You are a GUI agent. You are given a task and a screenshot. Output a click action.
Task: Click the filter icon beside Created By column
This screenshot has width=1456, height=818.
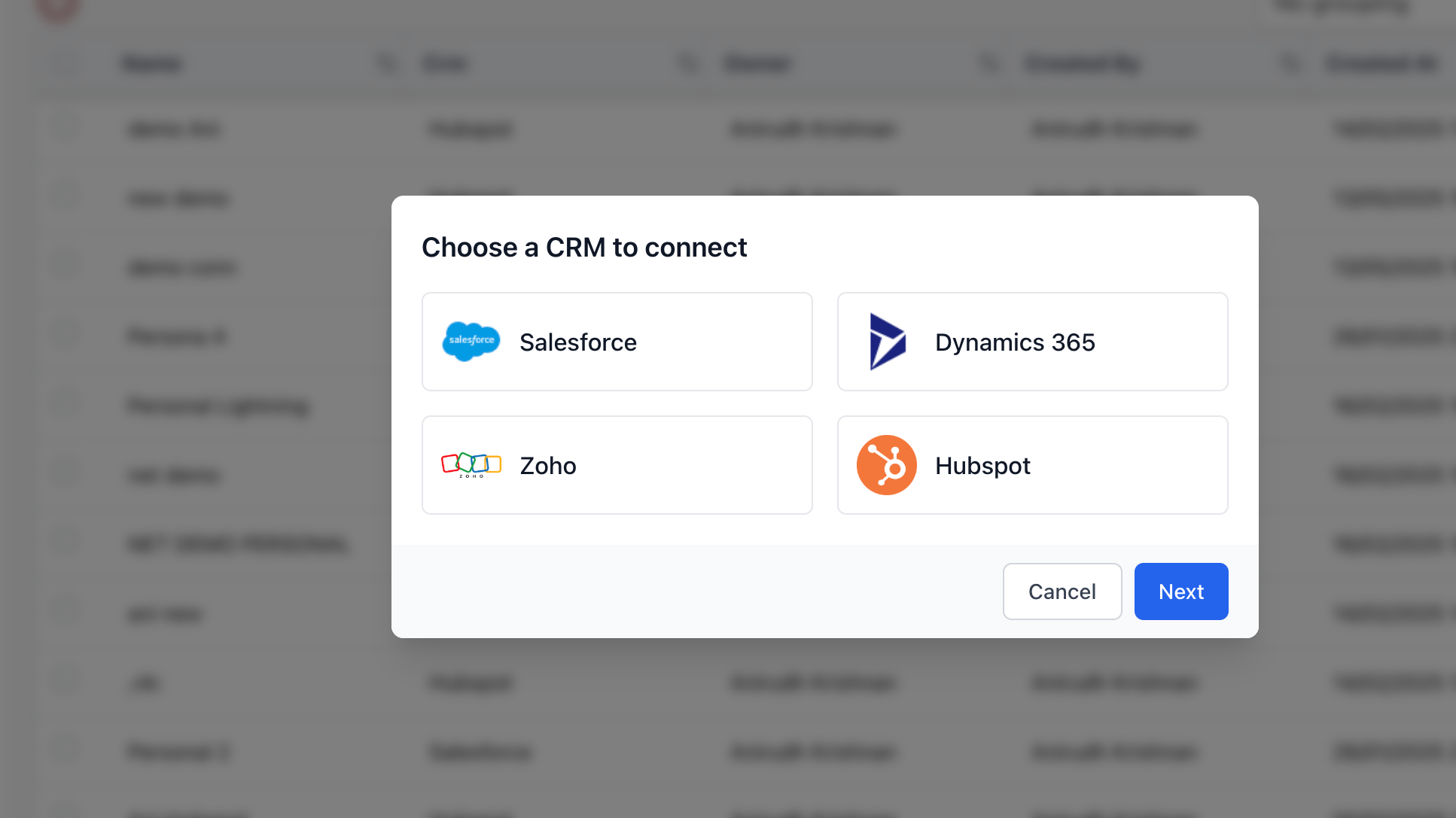1290,64
